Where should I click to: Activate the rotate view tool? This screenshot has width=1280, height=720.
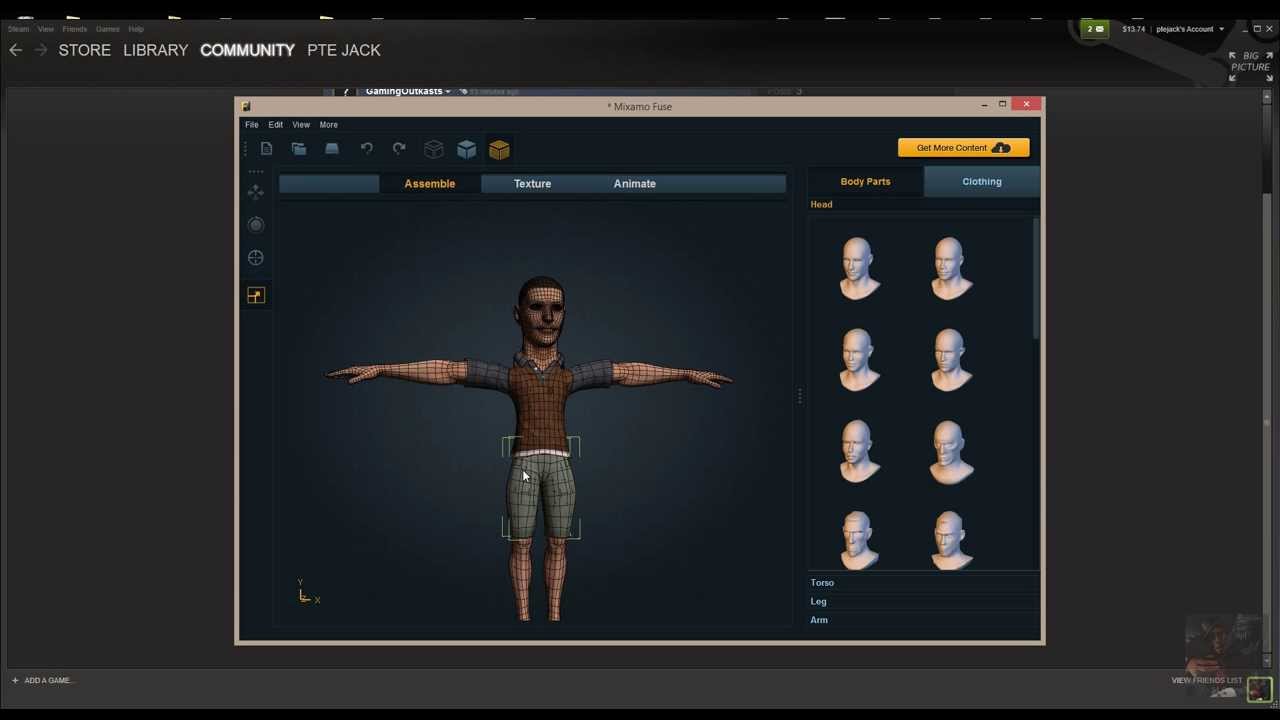[256, 225]
